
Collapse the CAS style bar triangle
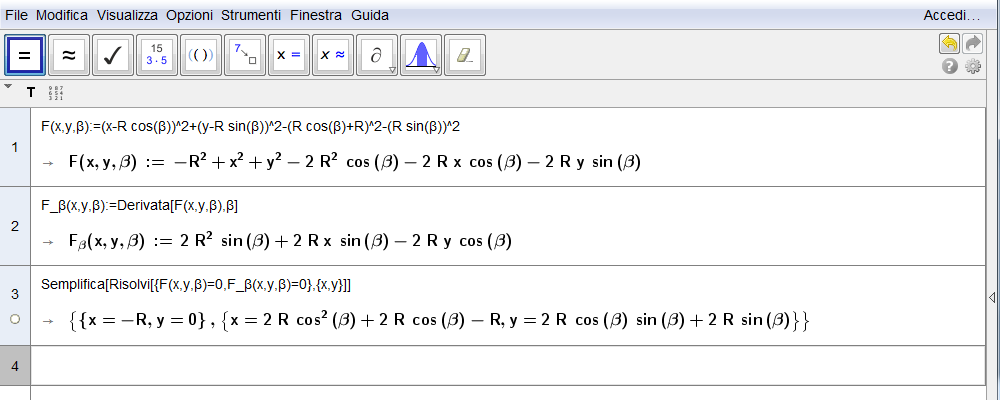click(8, 86)
